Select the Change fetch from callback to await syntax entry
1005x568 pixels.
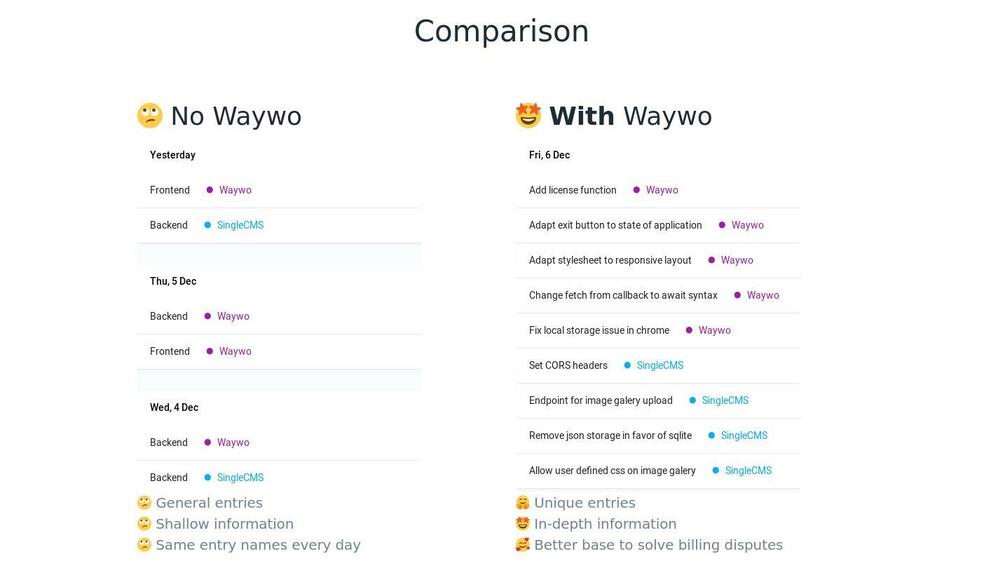623,295
